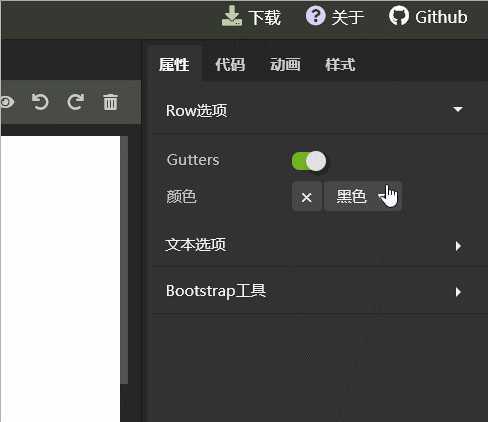
Task: Click the Github octocat icon
Action: (x=399, y=16)
